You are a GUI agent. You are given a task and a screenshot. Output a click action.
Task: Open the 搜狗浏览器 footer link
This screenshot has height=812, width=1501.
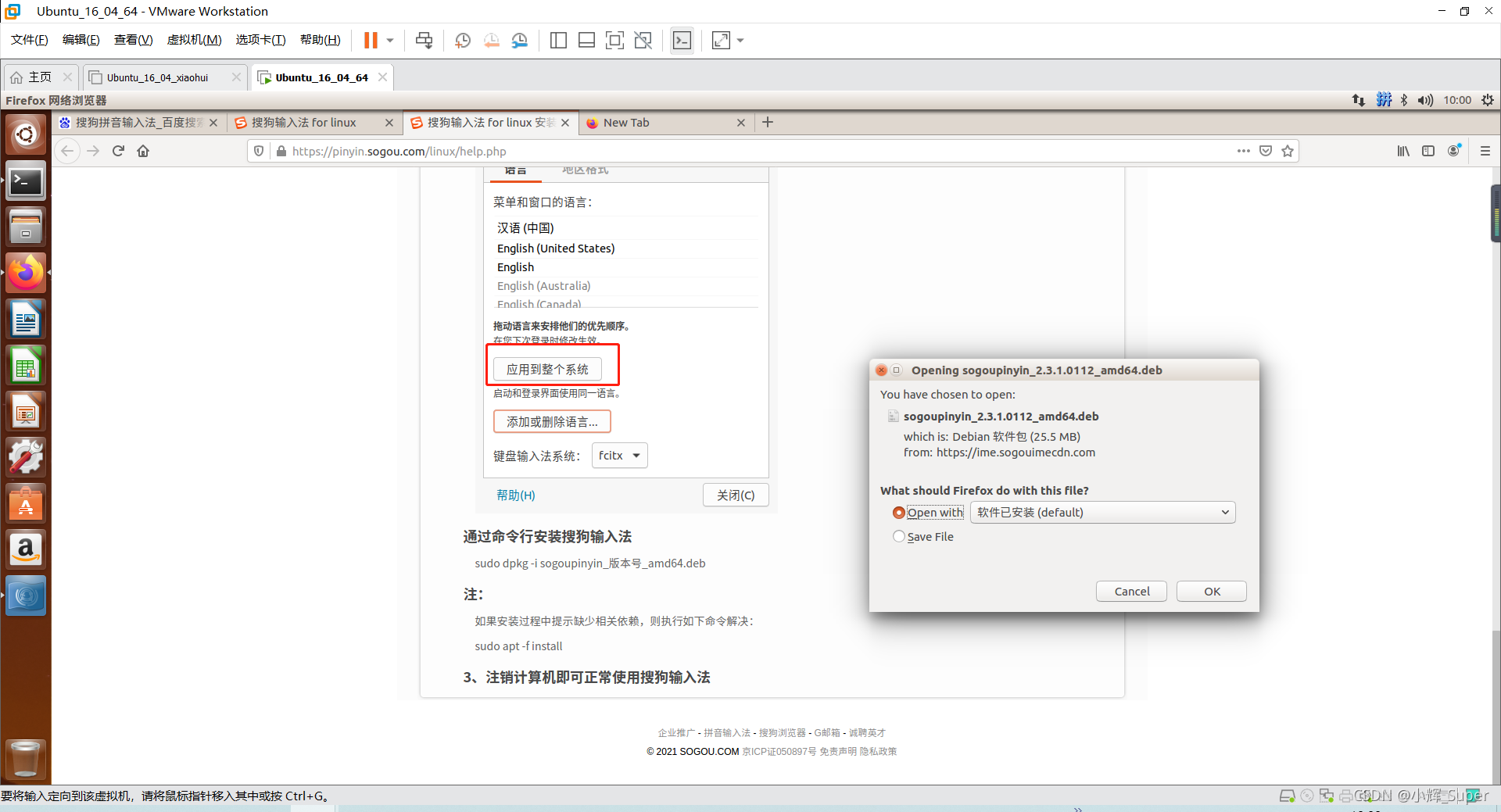783,733
